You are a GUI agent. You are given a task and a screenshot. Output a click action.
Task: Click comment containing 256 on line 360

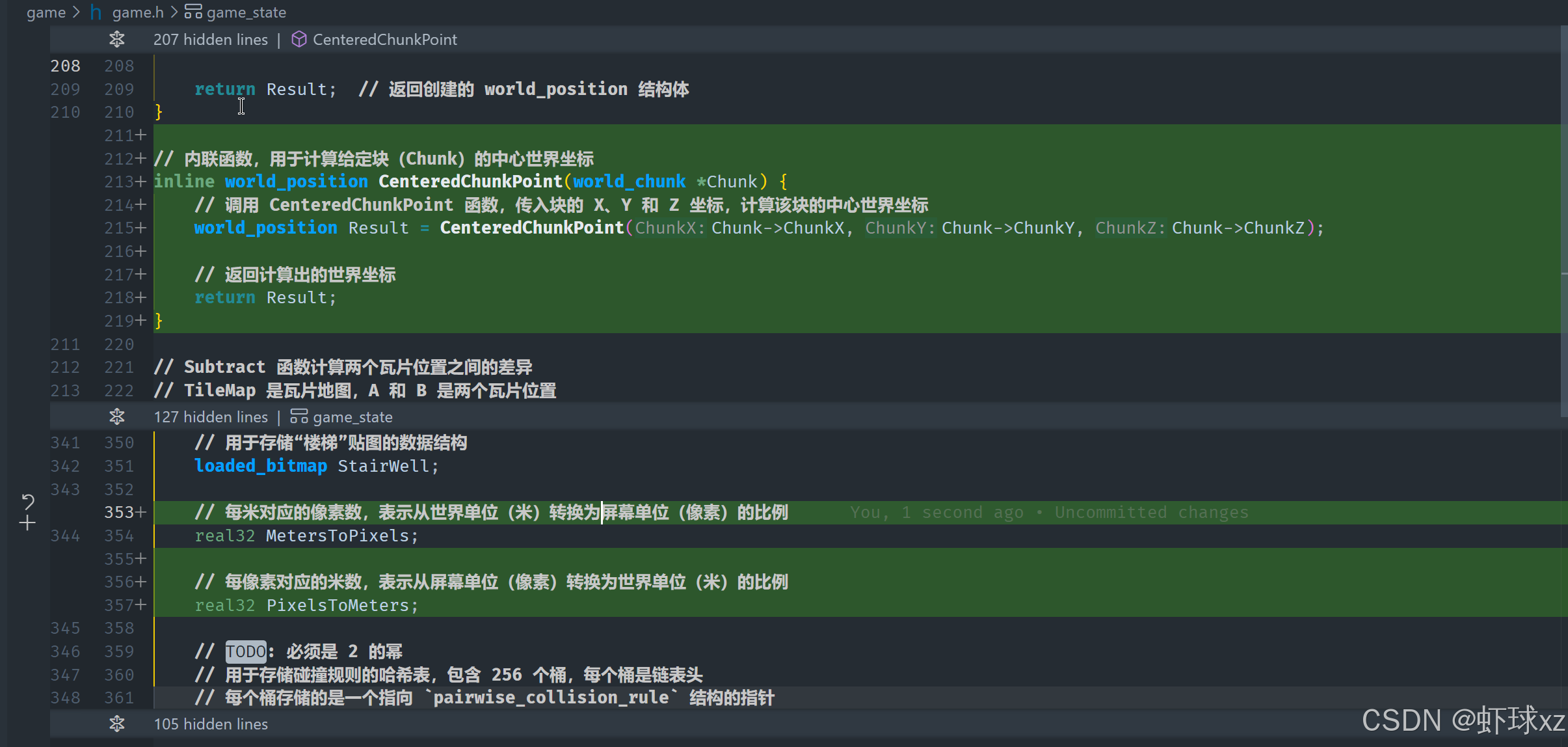(x=449, y=675)
